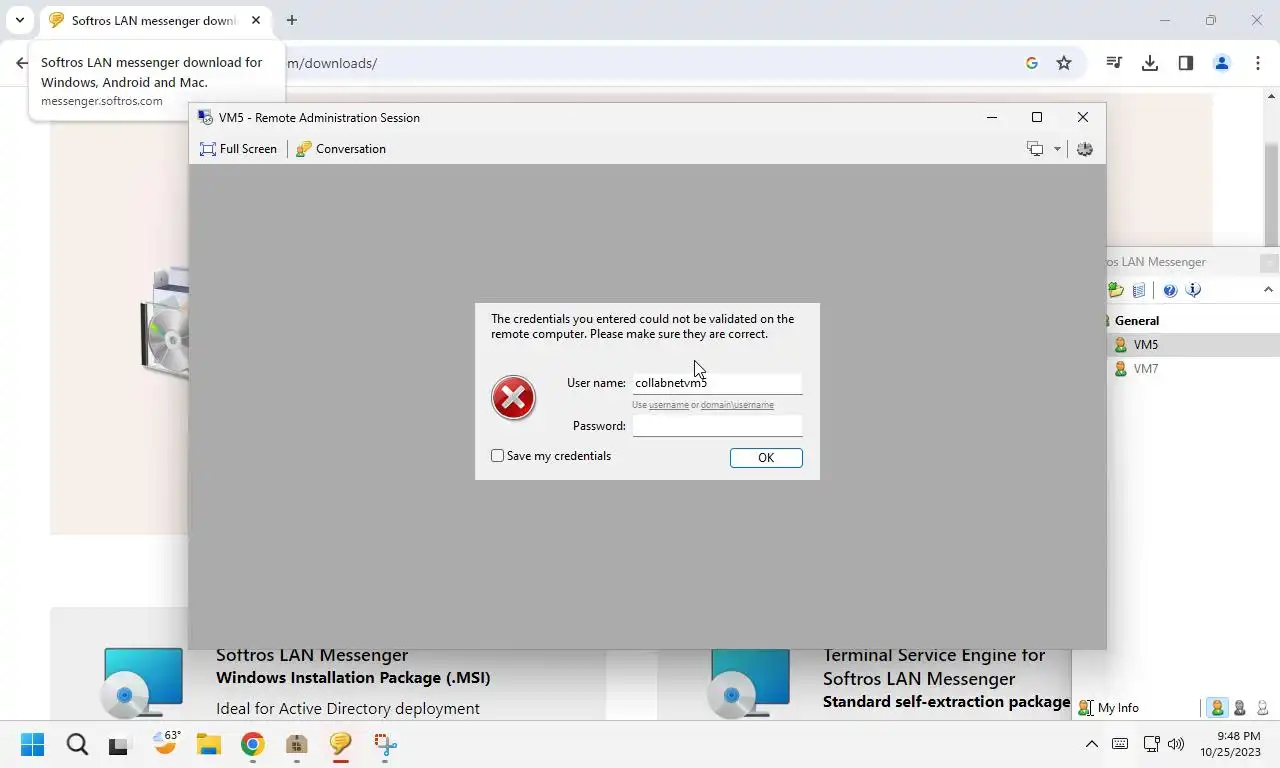This screenshot has height=768, width=1280.
Task: Open Chrome three-dot menu
Action: tap(1258, 63)
